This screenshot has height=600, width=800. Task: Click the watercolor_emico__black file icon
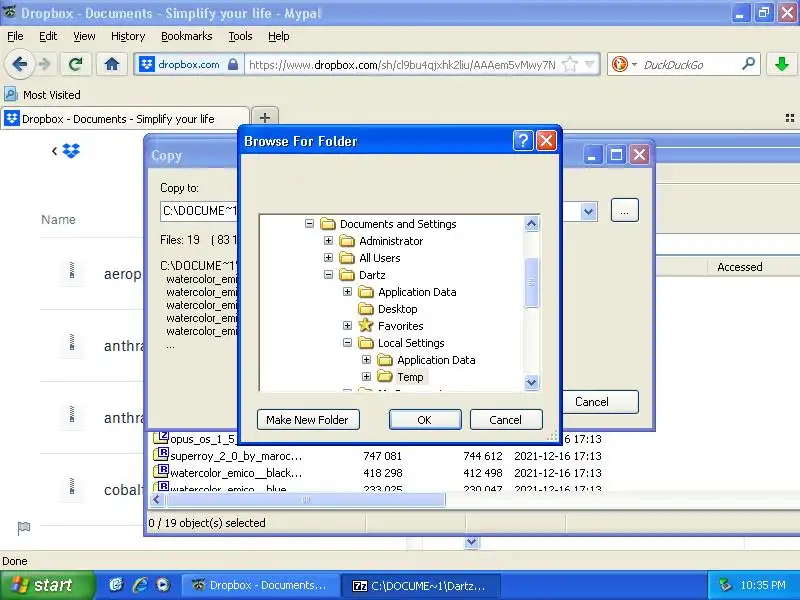[162, 470]
